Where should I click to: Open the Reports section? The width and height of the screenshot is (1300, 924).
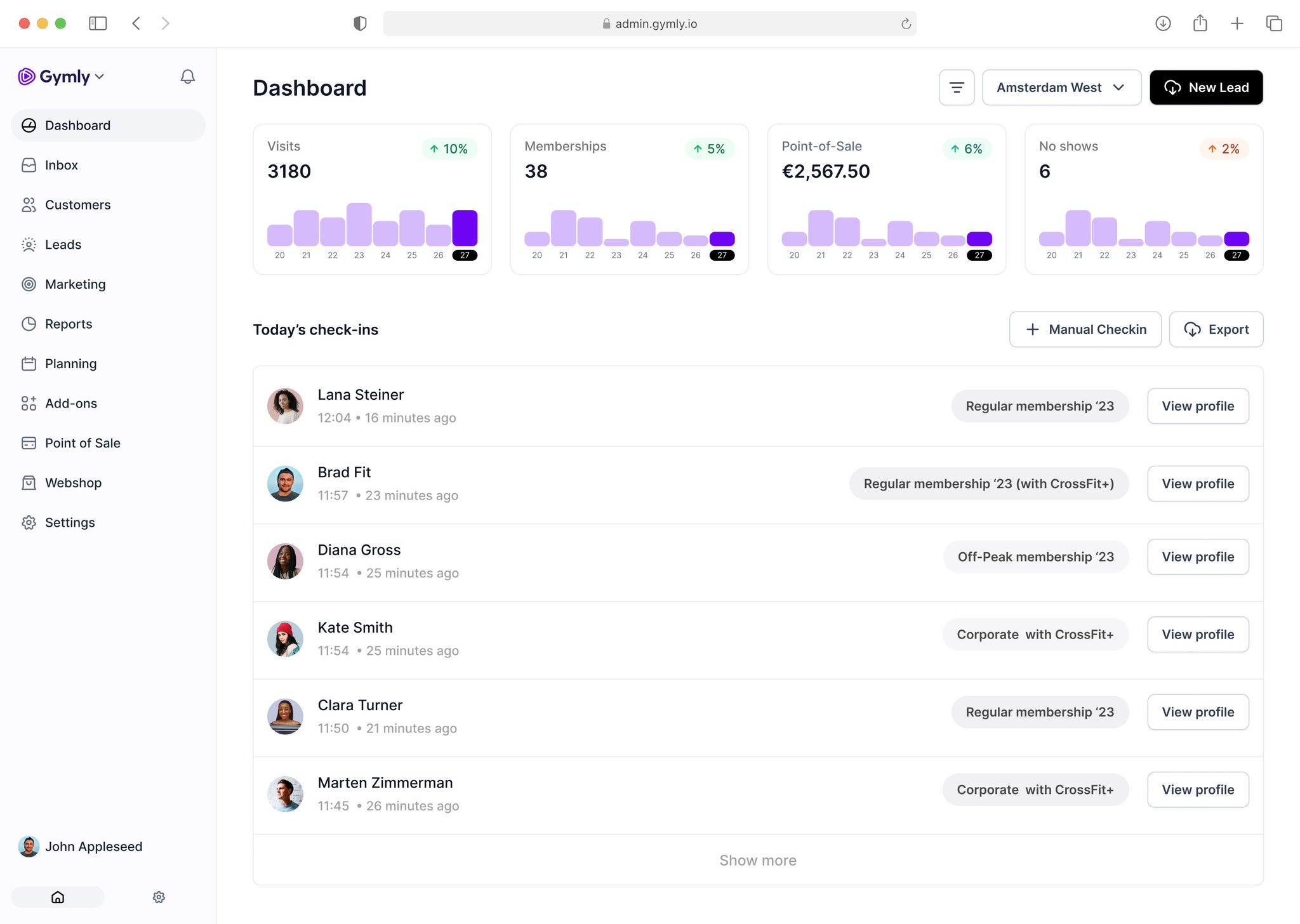[67, 324]
